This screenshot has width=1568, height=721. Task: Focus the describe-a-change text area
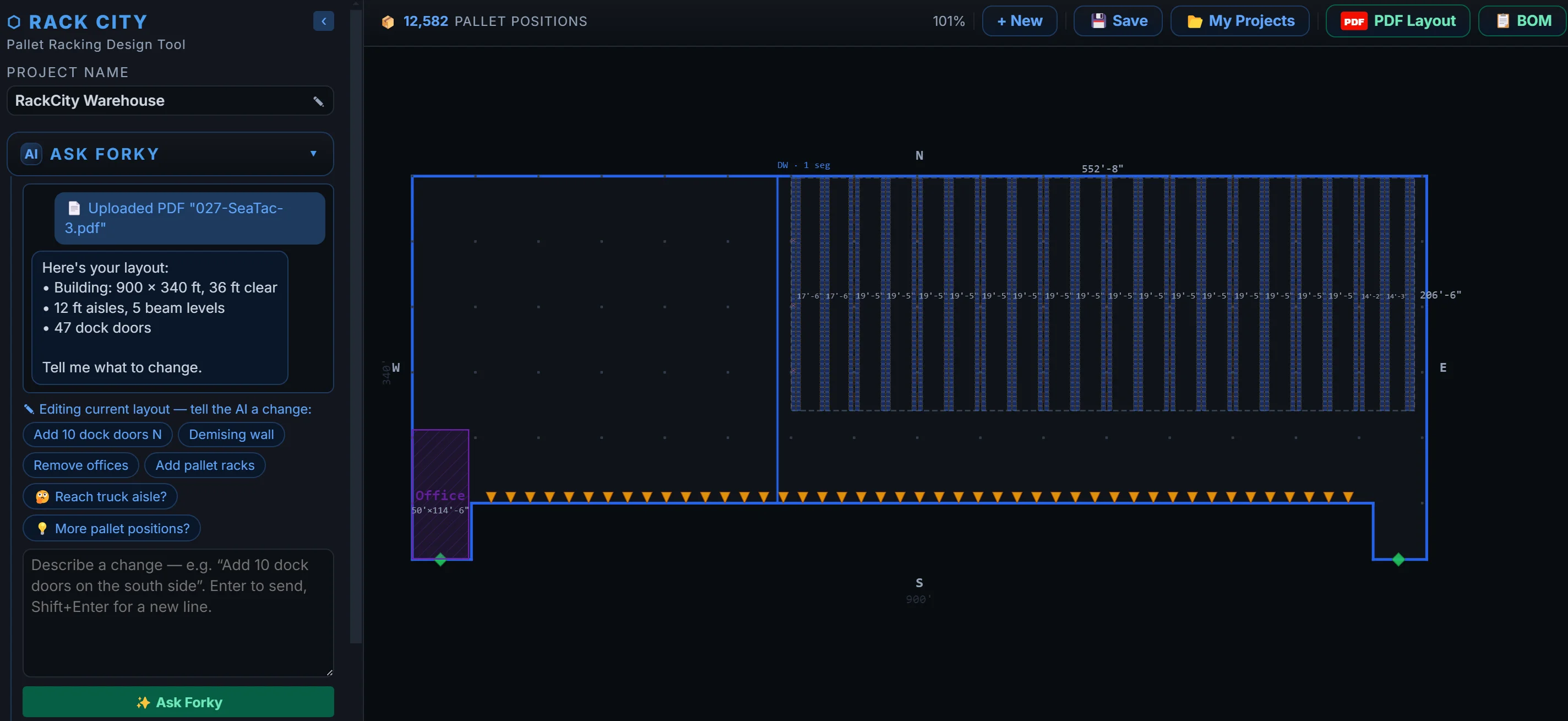(x=178, y=612)
